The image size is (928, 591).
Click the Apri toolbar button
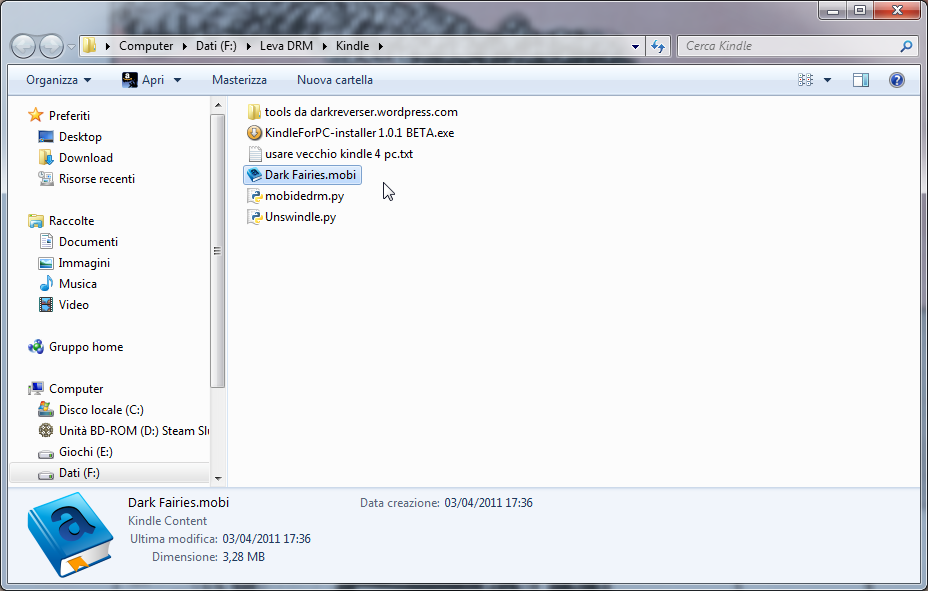143,80
